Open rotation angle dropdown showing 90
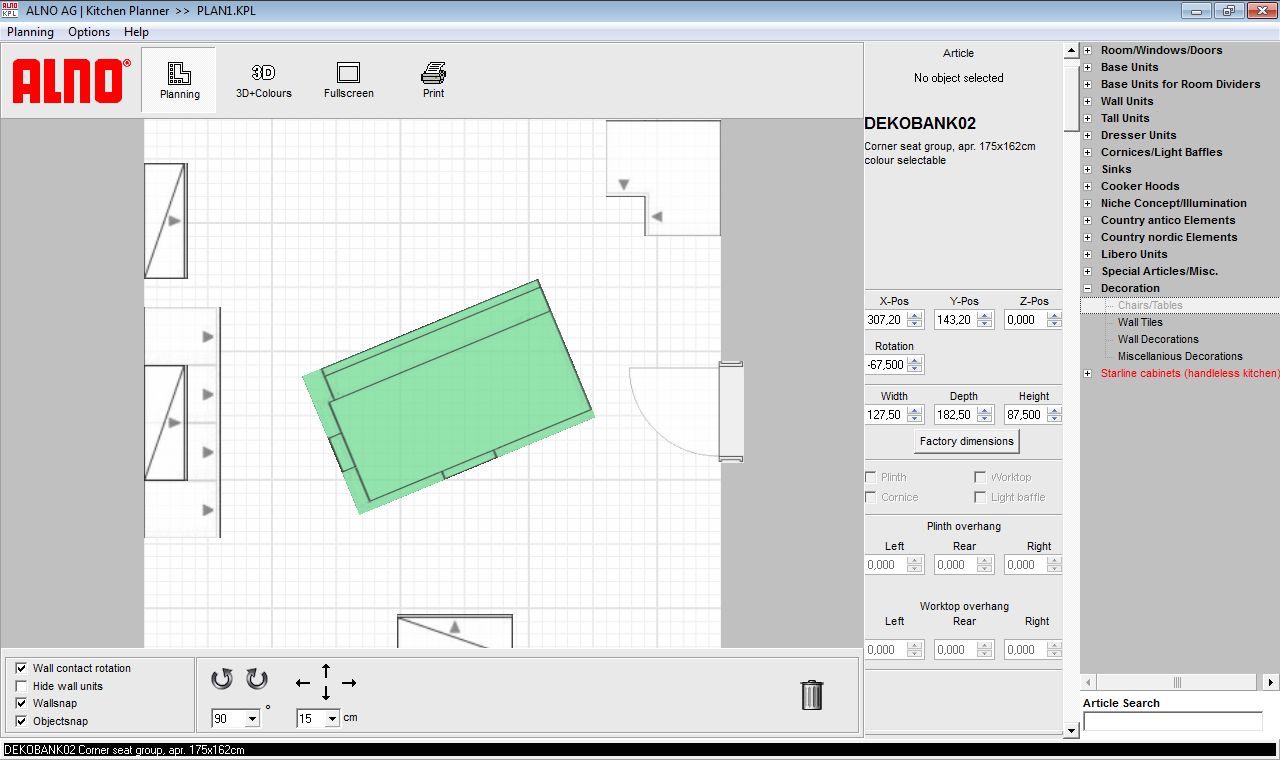1280x760 pixels. (x=251, y=718)
